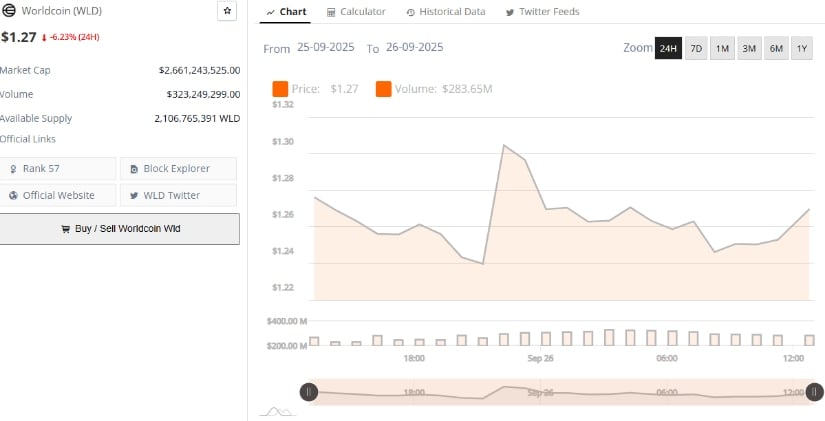
Task: Open the Official Website link
Action: [58, 195]
